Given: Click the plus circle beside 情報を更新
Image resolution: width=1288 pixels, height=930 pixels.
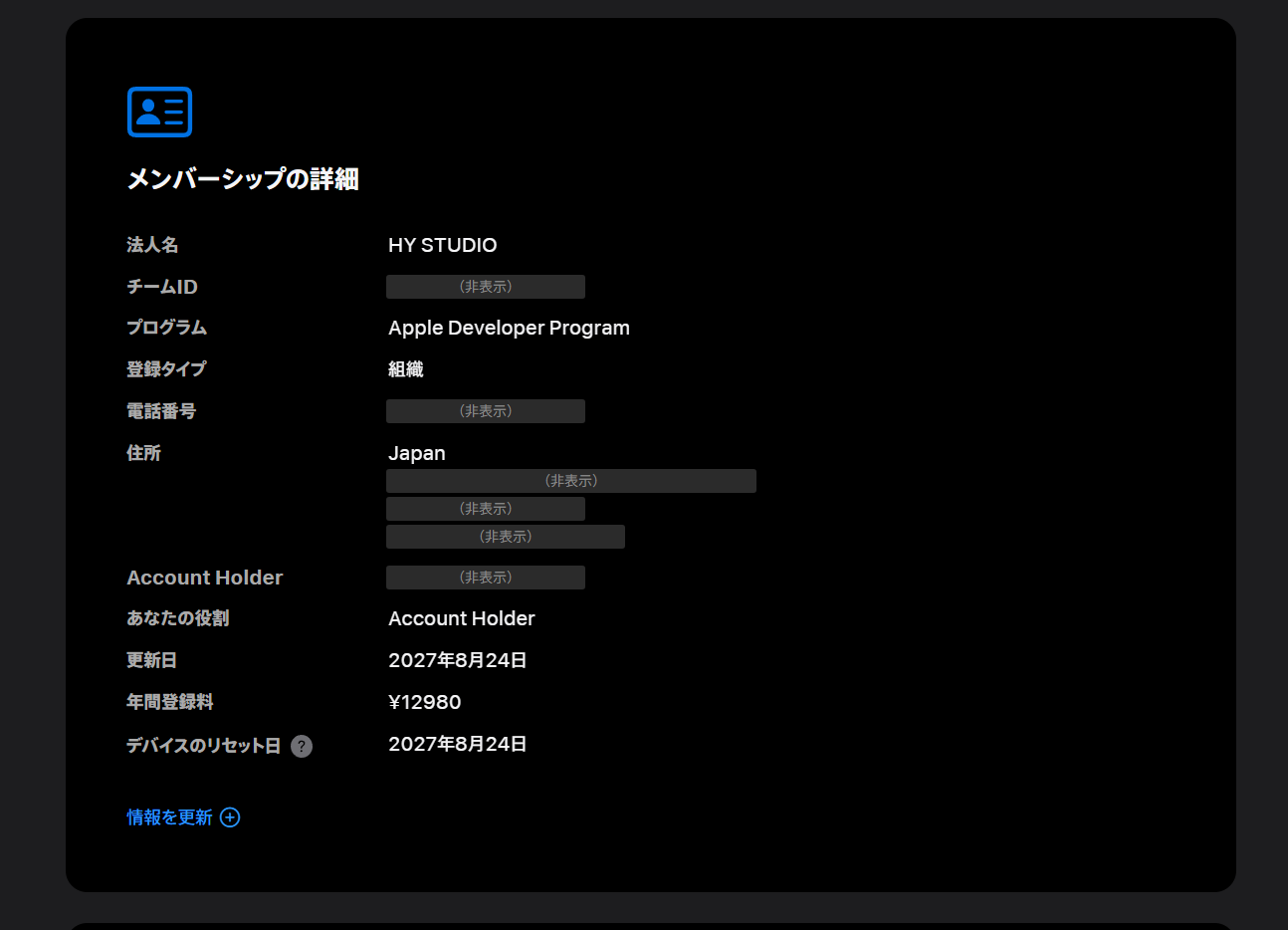Looking at the screenshot, I should (x=230, y=817).
